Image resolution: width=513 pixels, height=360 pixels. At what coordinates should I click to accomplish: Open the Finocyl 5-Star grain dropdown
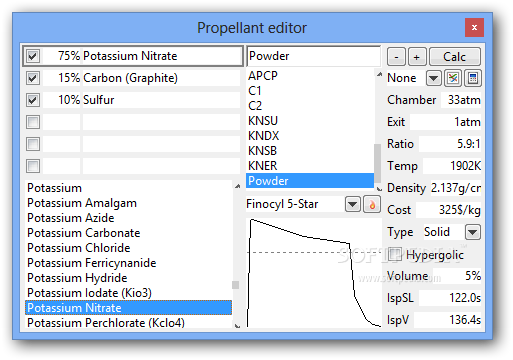click(x=353, y=204)
